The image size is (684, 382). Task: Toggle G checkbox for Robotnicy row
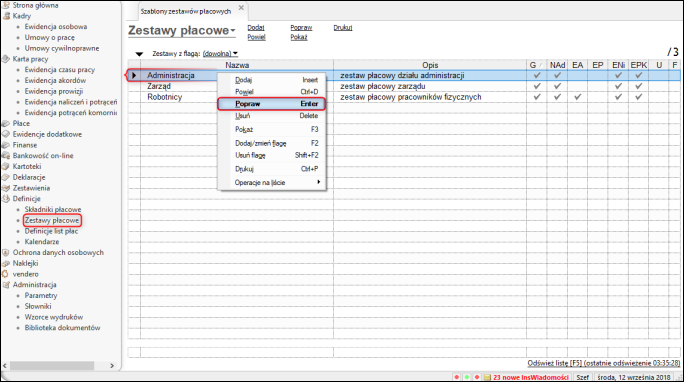coord(537,97)
